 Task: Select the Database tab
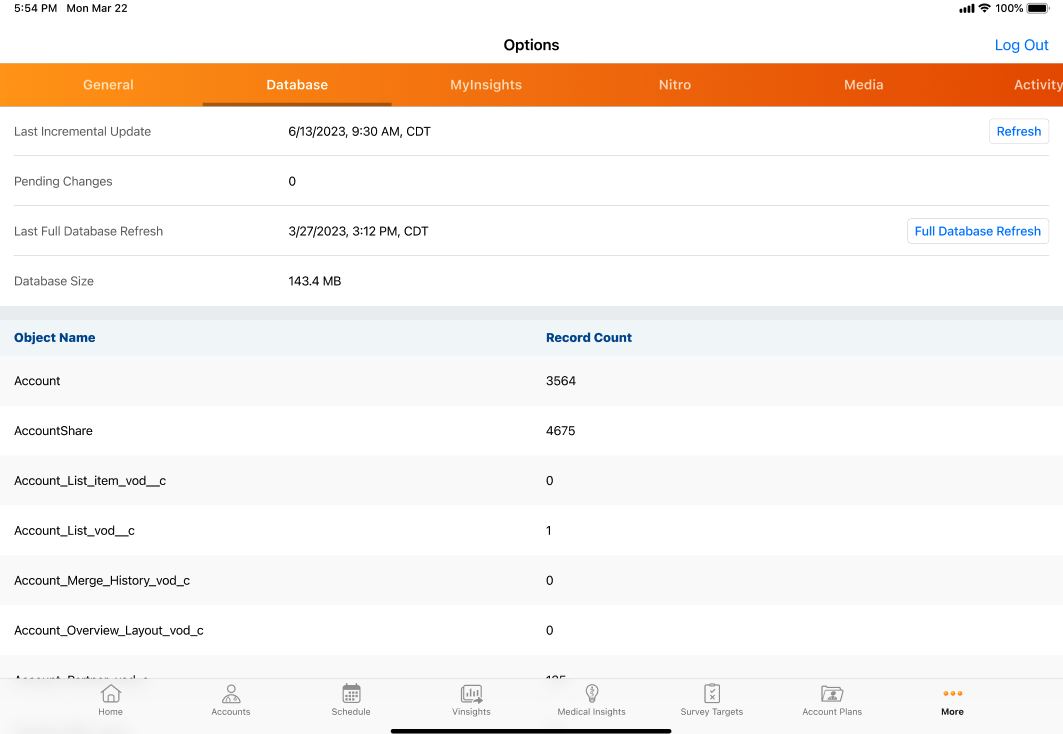coord(297,85)
